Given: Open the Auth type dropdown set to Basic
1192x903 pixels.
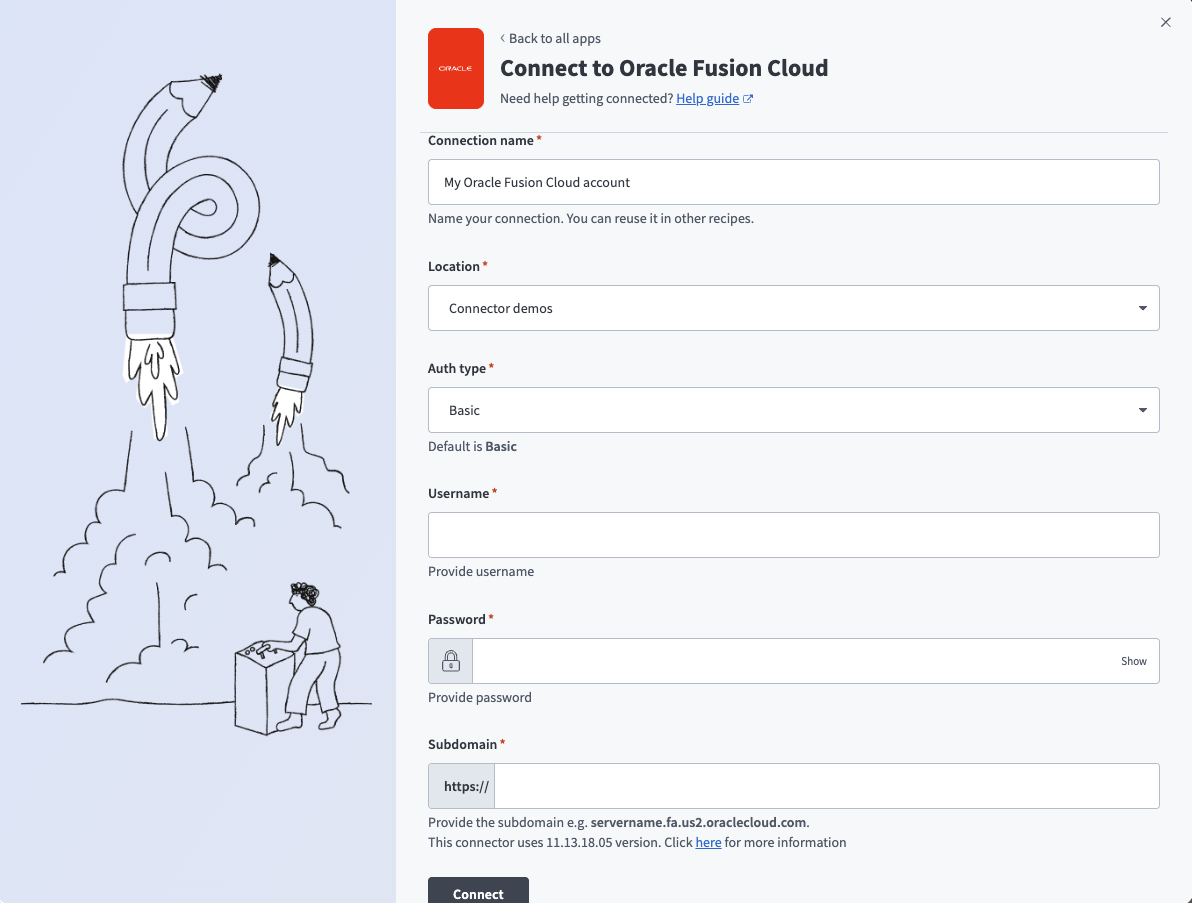Looking at the screenshot, I should (793, 410).
